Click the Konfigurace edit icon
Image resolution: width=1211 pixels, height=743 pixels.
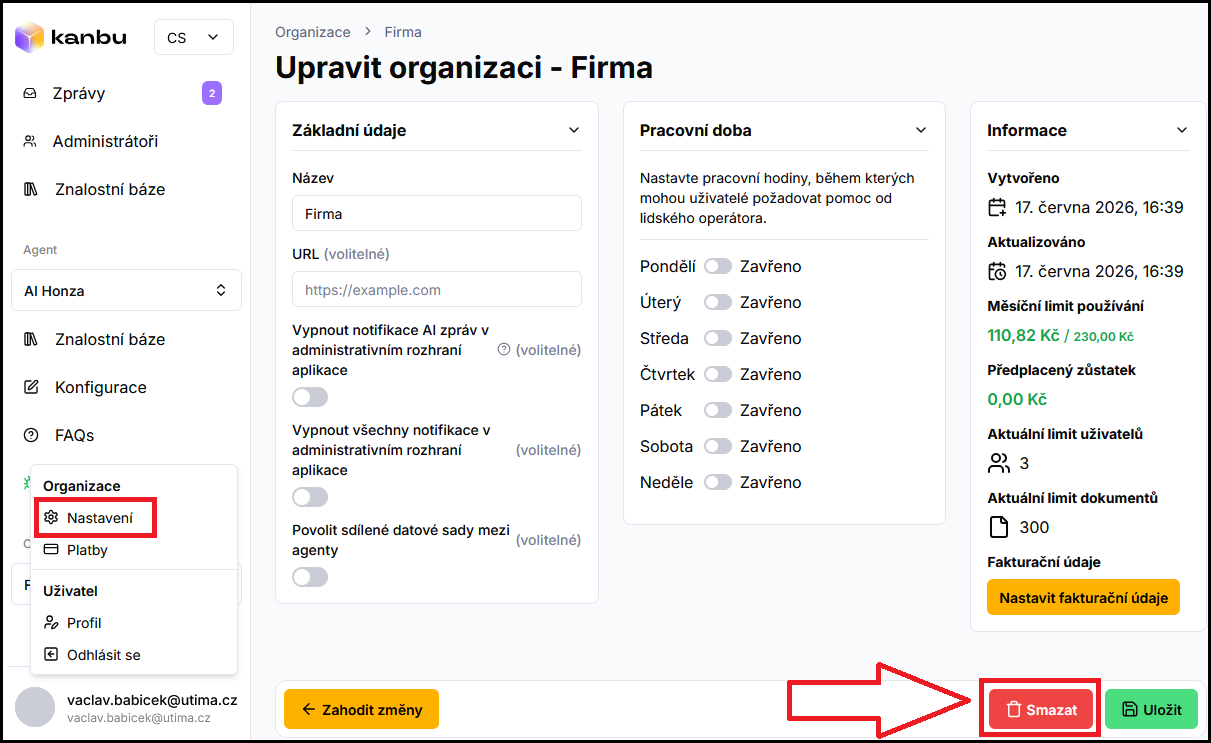click(x=31, y=387)
